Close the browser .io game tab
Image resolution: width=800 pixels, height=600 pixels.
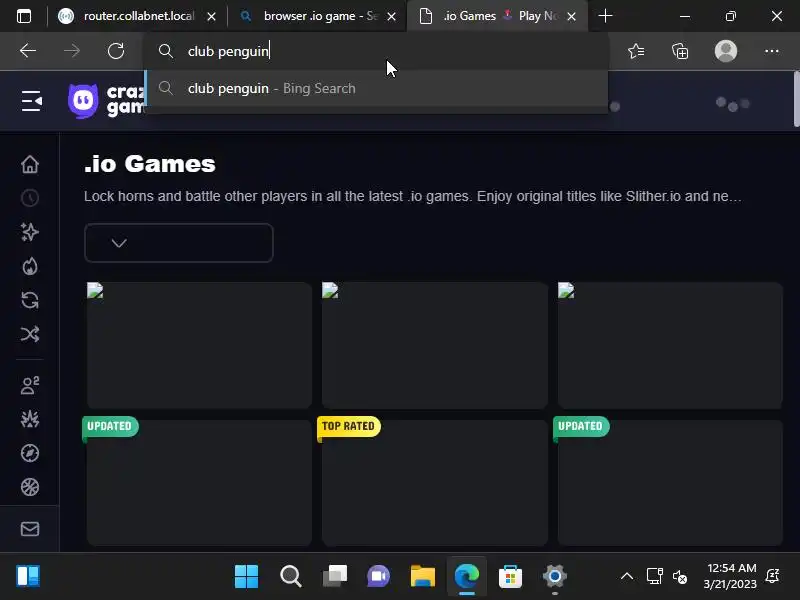[391, 17]
